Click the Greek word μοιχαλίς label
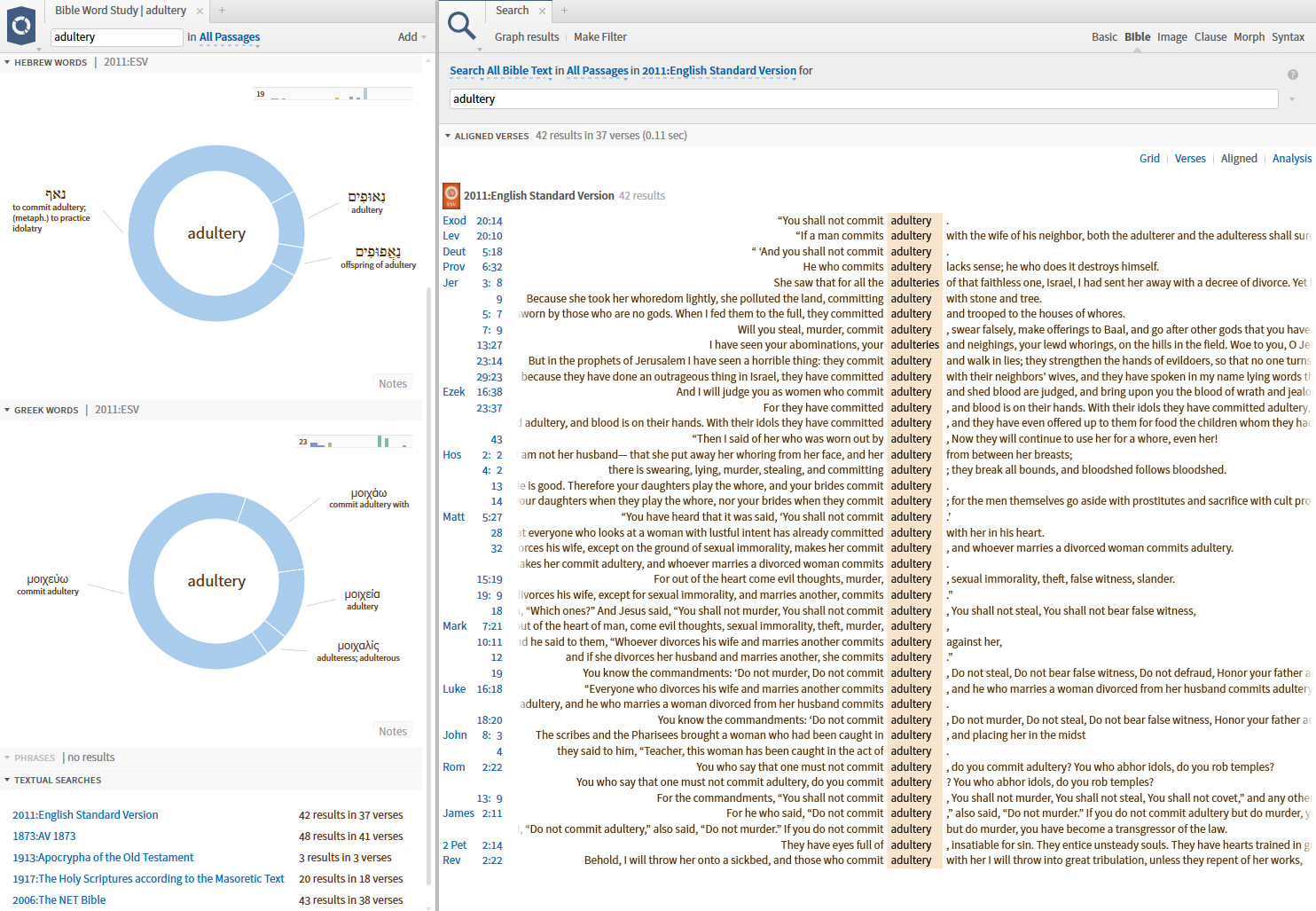Viewport: 1316px width, 911px height. 358,651
